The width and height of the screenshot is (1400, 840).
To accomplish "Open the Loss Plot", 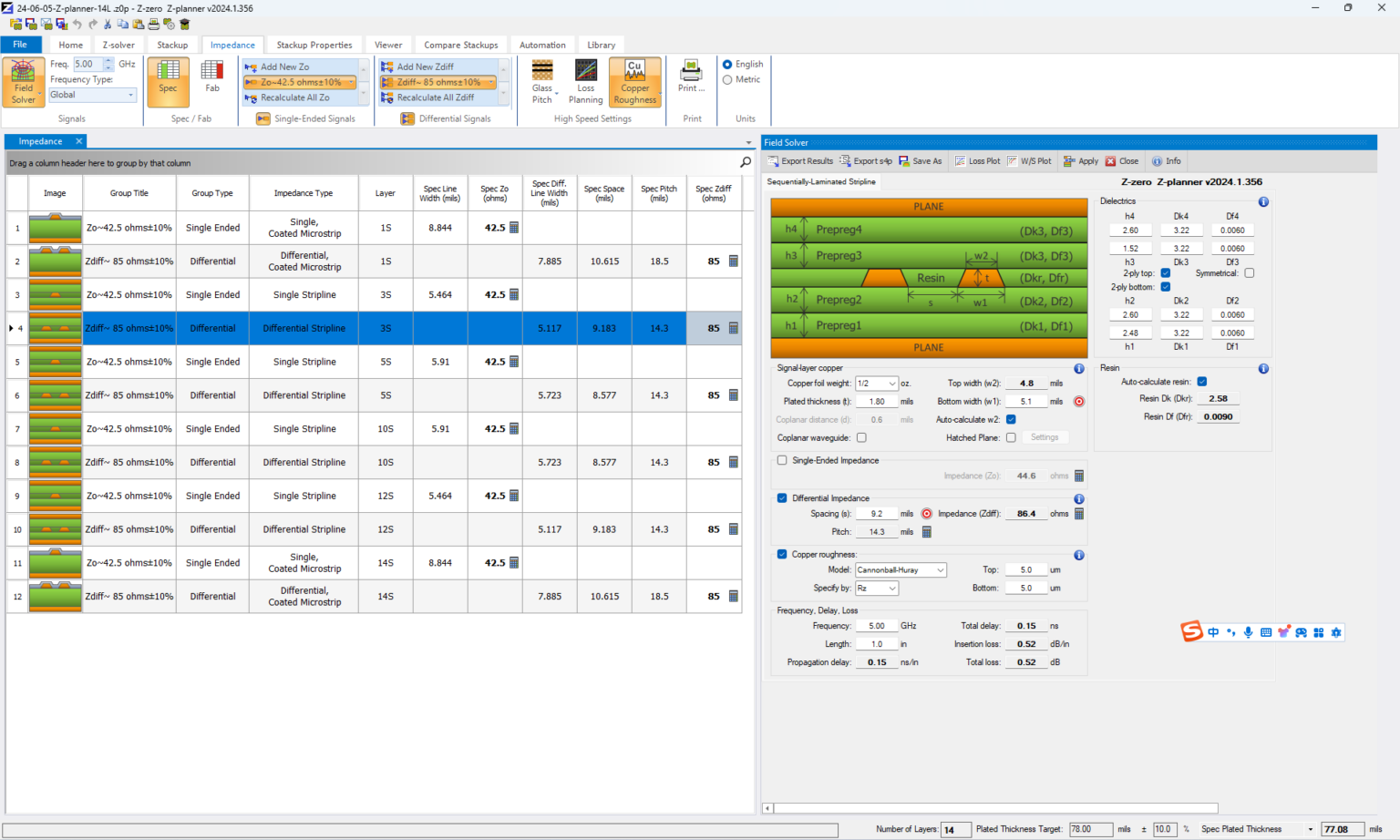I will (x=976, y=160).
